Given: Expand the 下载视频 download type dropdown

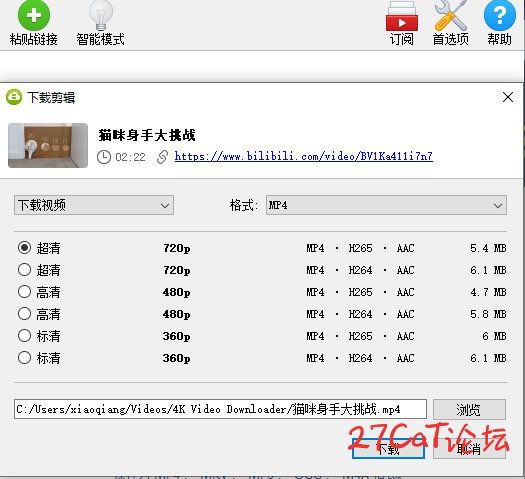Looking at the screenshot, I should (94, 205).
